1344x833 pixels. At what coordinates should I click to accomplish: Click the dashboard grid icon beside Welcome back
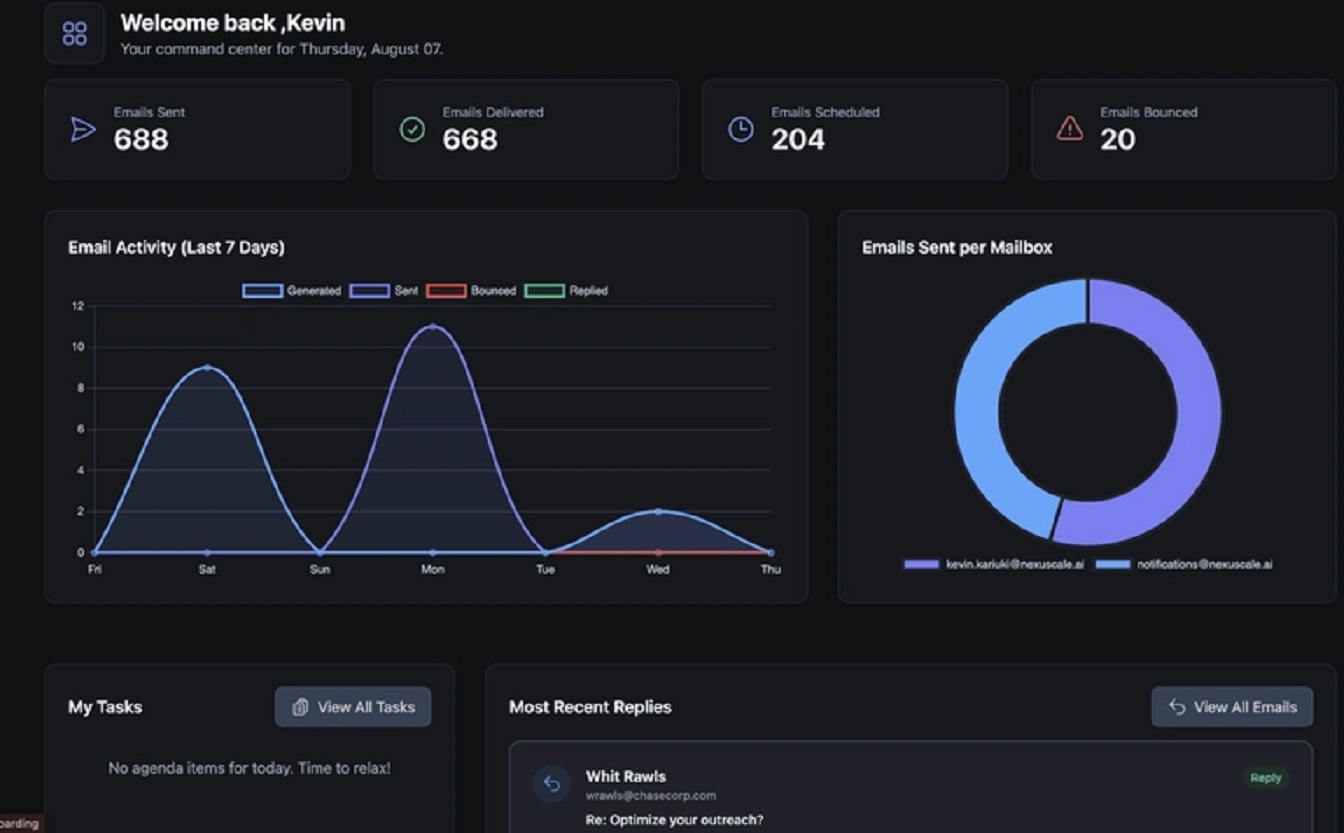click(75, 34)
